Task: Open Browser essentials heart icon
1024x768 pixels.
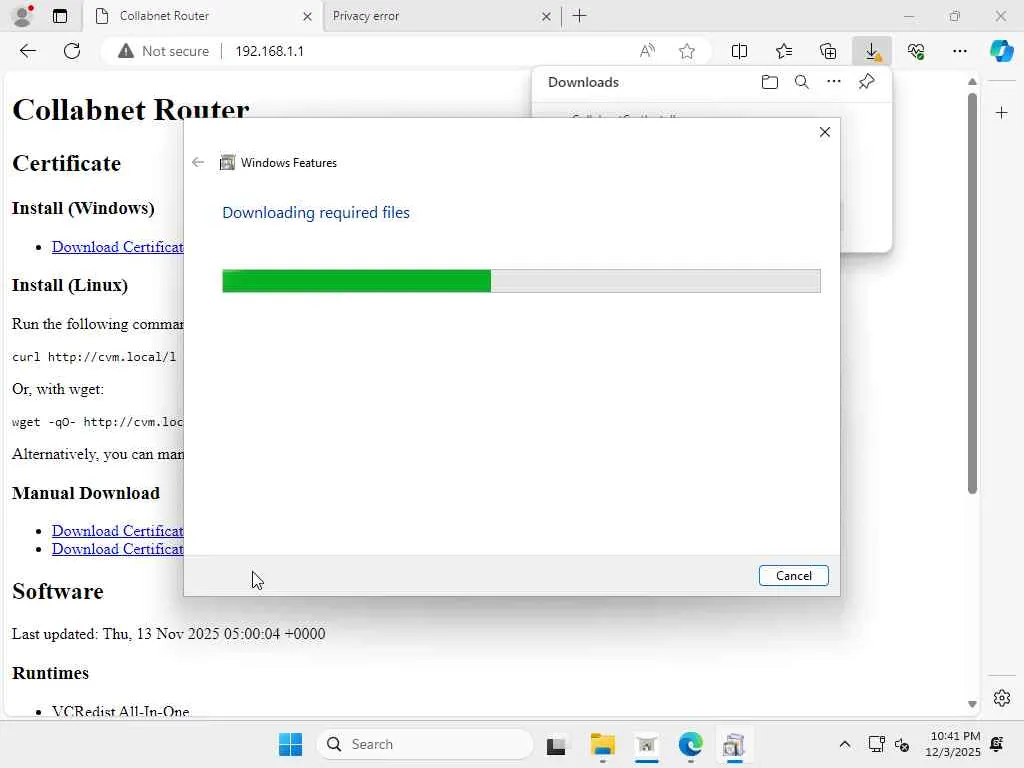Action: click(916, 51)
